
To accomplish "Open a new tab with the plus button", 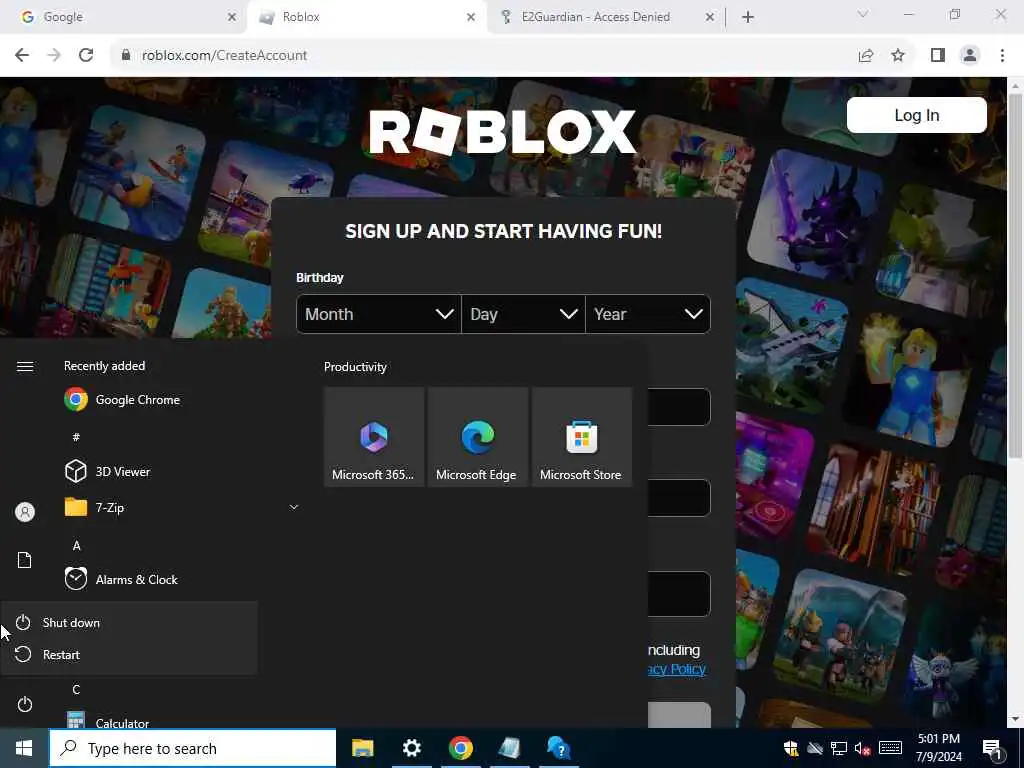I will click(748, 17).
